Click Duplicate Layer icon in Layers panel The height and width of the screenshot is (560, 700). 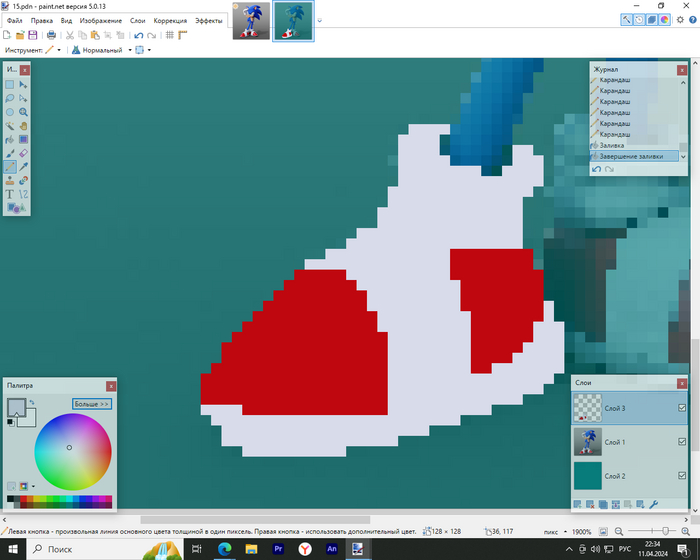point(603,505)
